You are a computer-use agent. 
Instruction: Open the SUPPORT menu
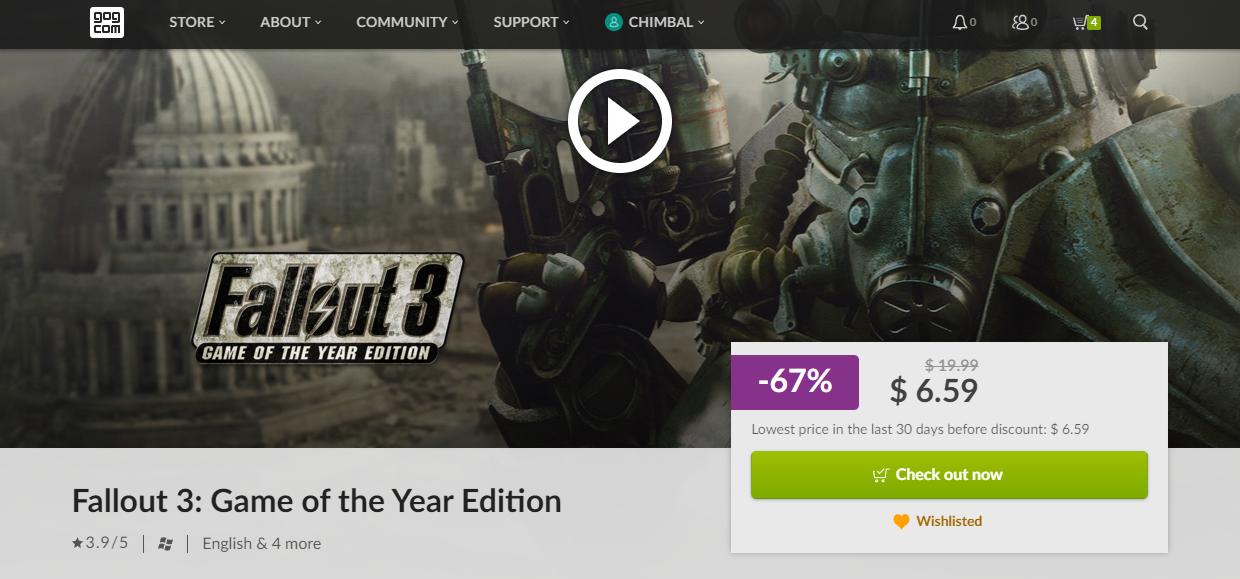pyautogui.click(x=531, y=22)
